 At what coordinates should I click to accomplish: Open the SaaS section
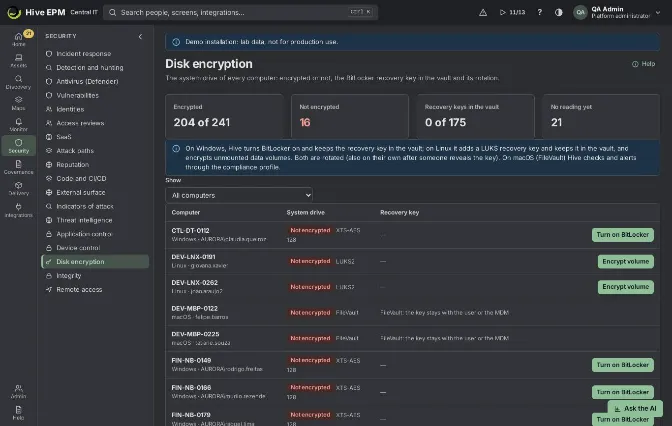point(63,137)
